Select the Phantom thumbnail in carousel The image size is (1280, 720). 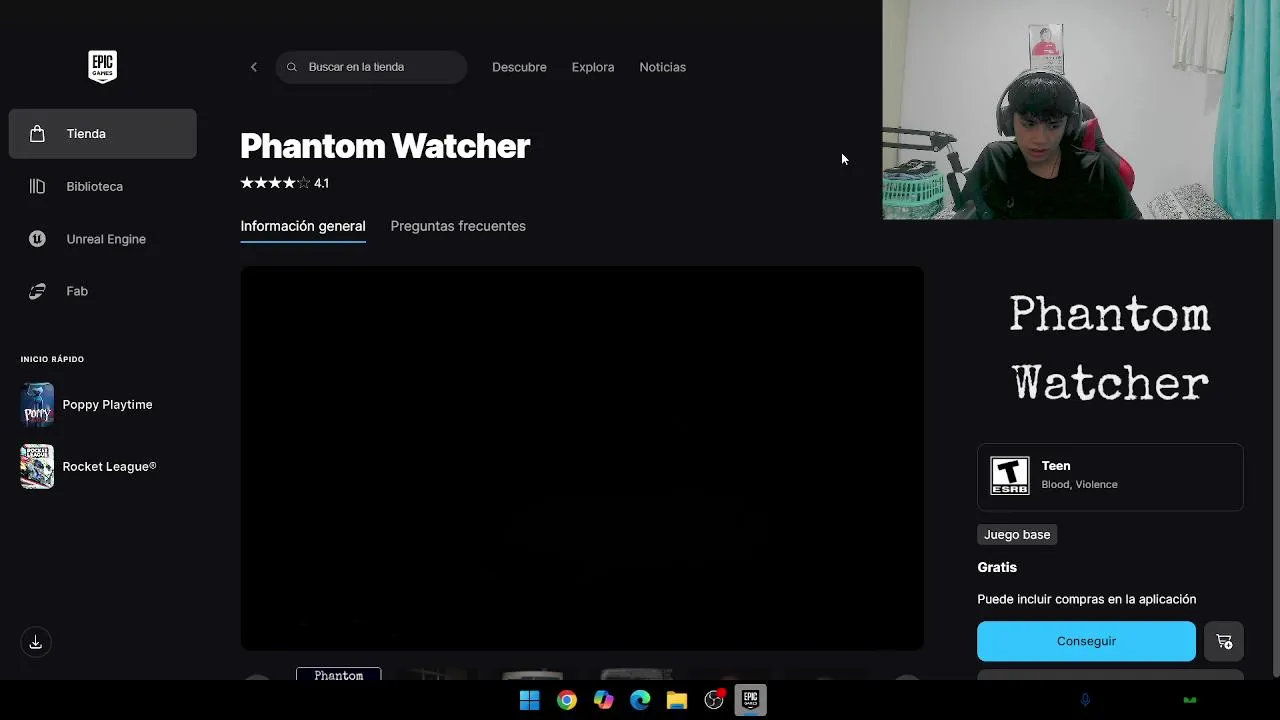click(339, 674)
